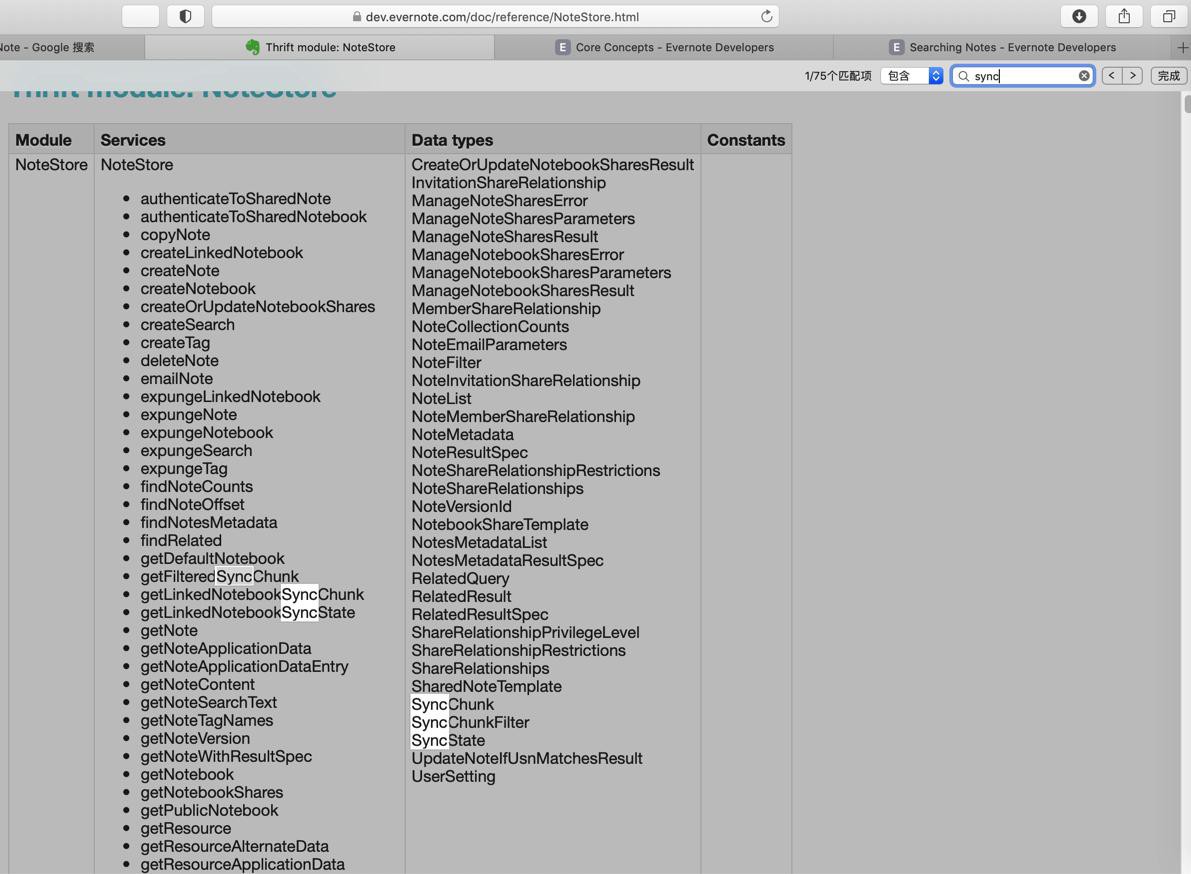
Task: Open the getDefaultNotebook link
Action: pyautogui.click(x=212, y=559)
